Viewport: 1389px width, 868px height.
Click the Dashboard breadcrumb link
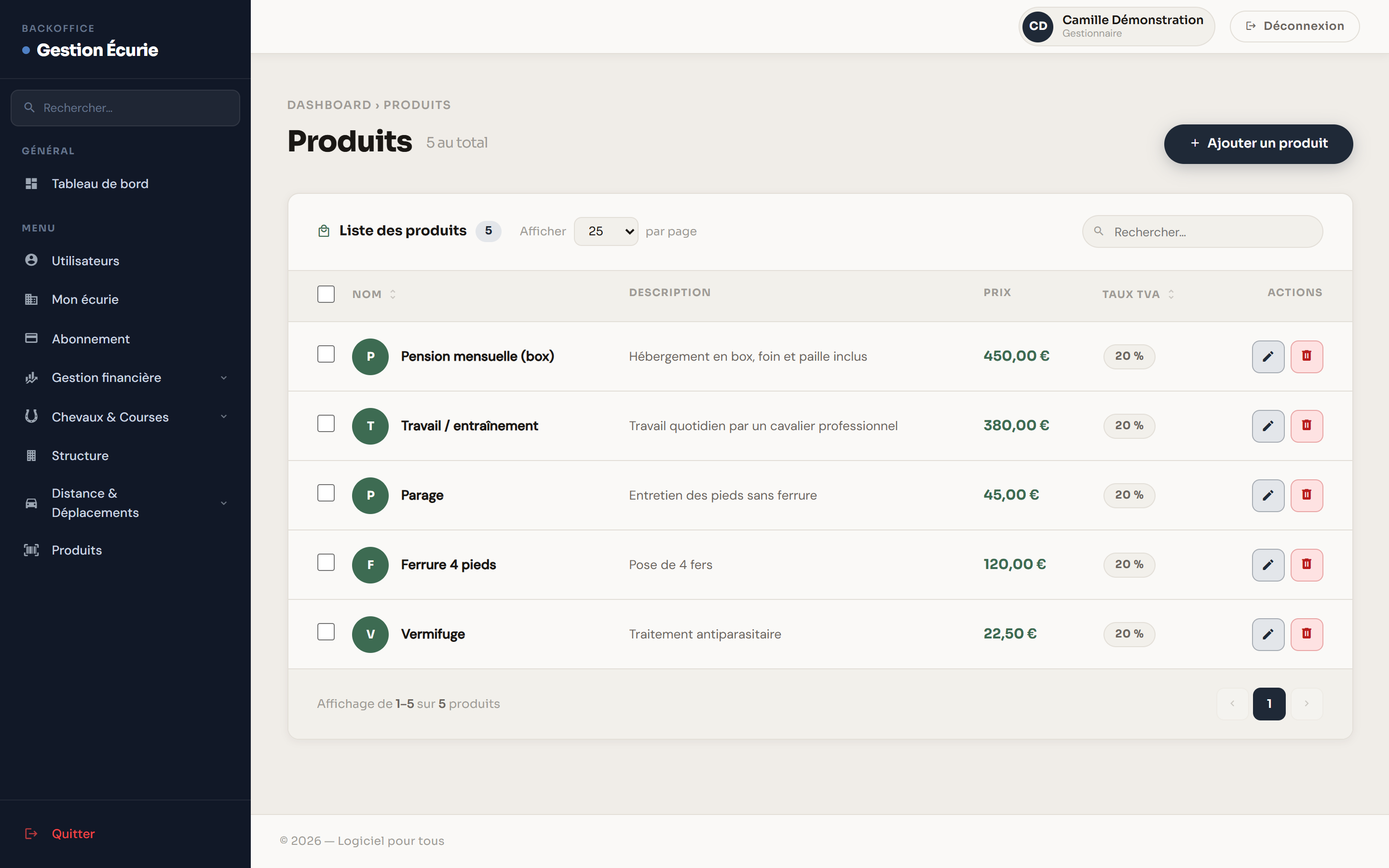(x=329, y=105)
